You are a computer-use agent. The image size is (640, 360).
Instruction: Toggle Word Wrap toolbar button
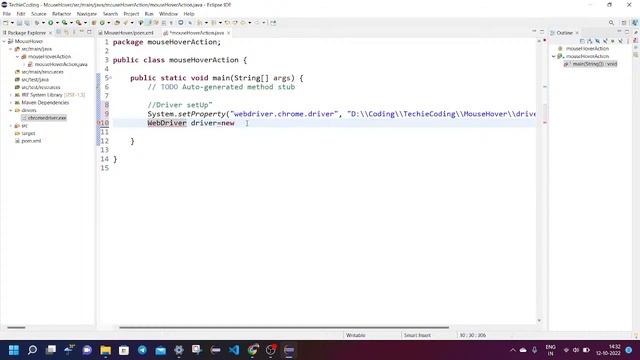[x=156, y=23]
